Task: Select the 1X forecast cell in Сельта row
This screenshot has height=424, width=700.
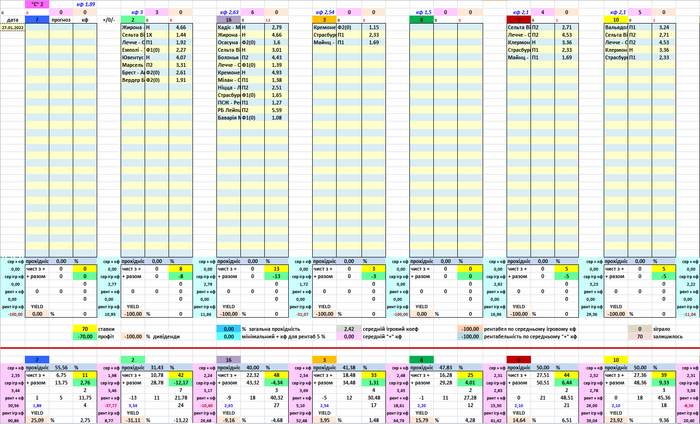Action: click(157, 35)
